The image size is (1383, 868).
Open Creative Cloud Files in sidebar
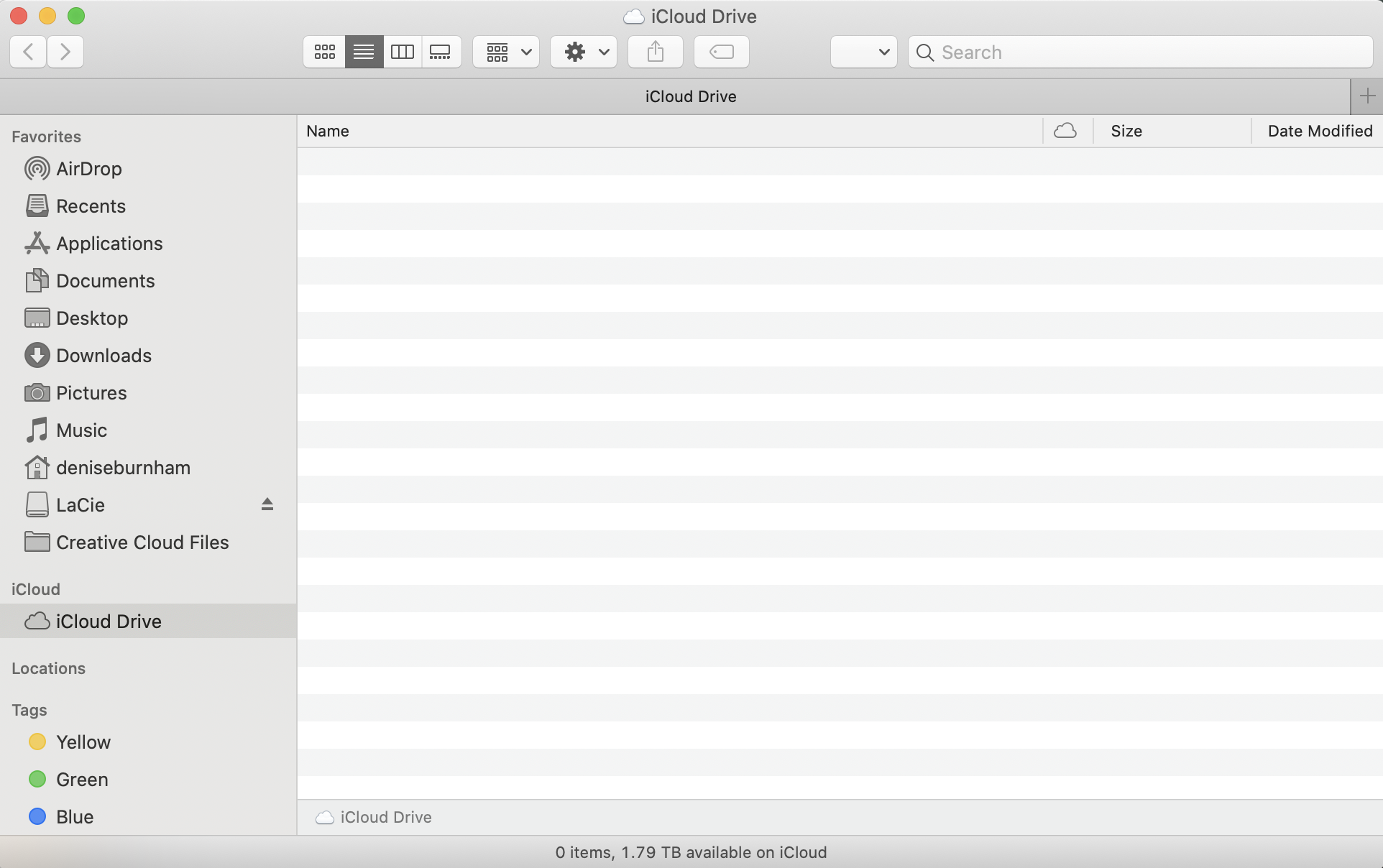pos(142,542)
